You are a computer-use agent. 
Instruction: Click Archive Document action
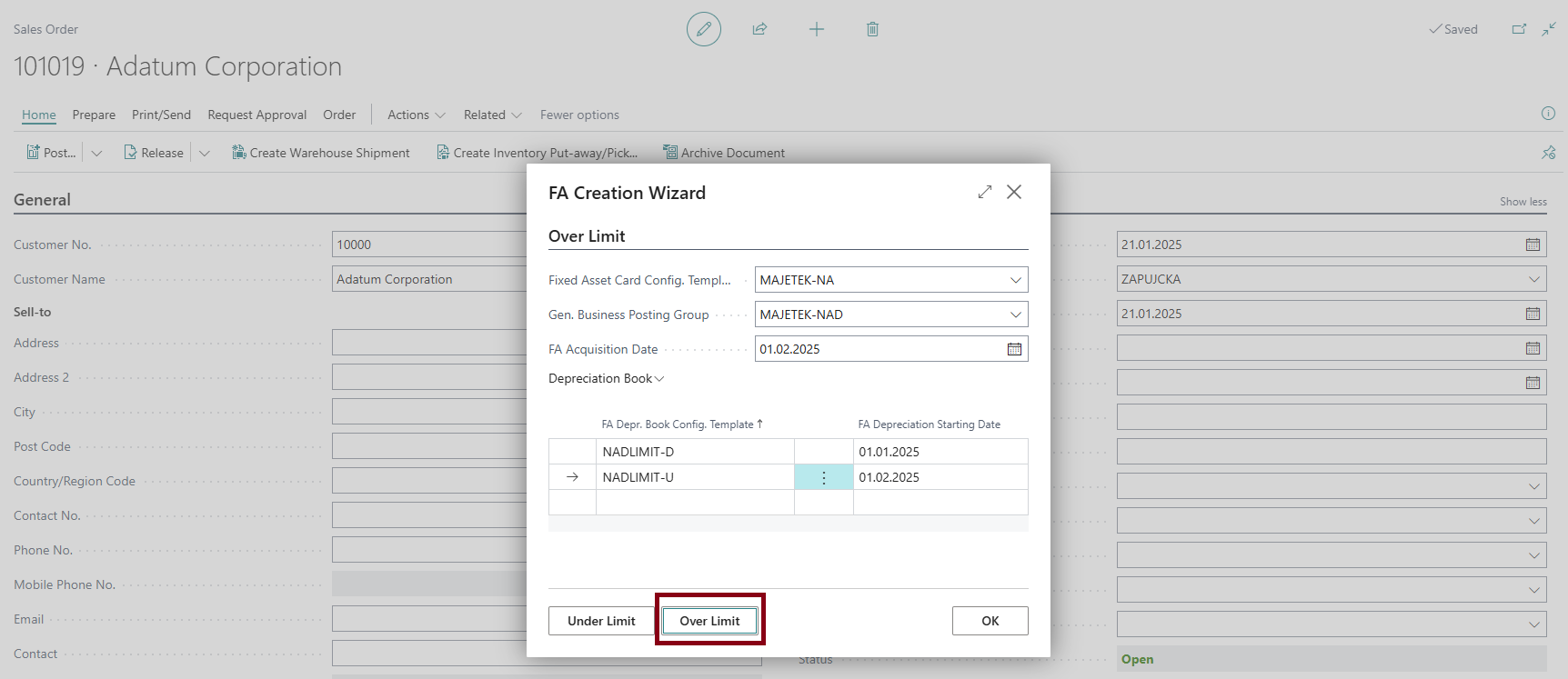pyautogui.click(x=724, y=153)
